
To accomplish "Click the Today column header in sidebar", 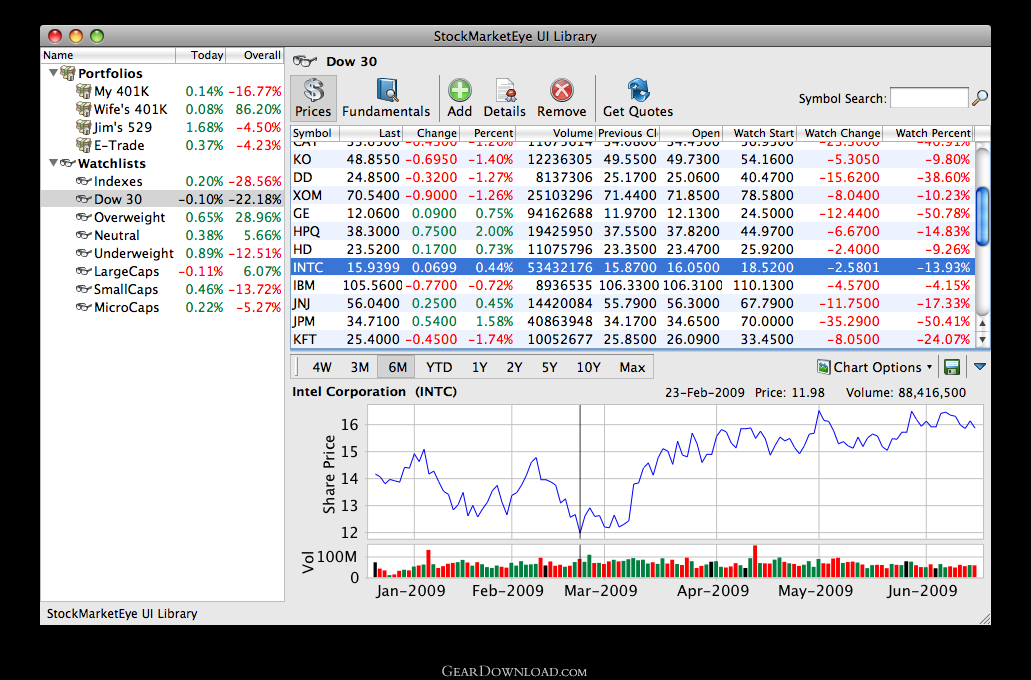I will (x=201, y=55).
